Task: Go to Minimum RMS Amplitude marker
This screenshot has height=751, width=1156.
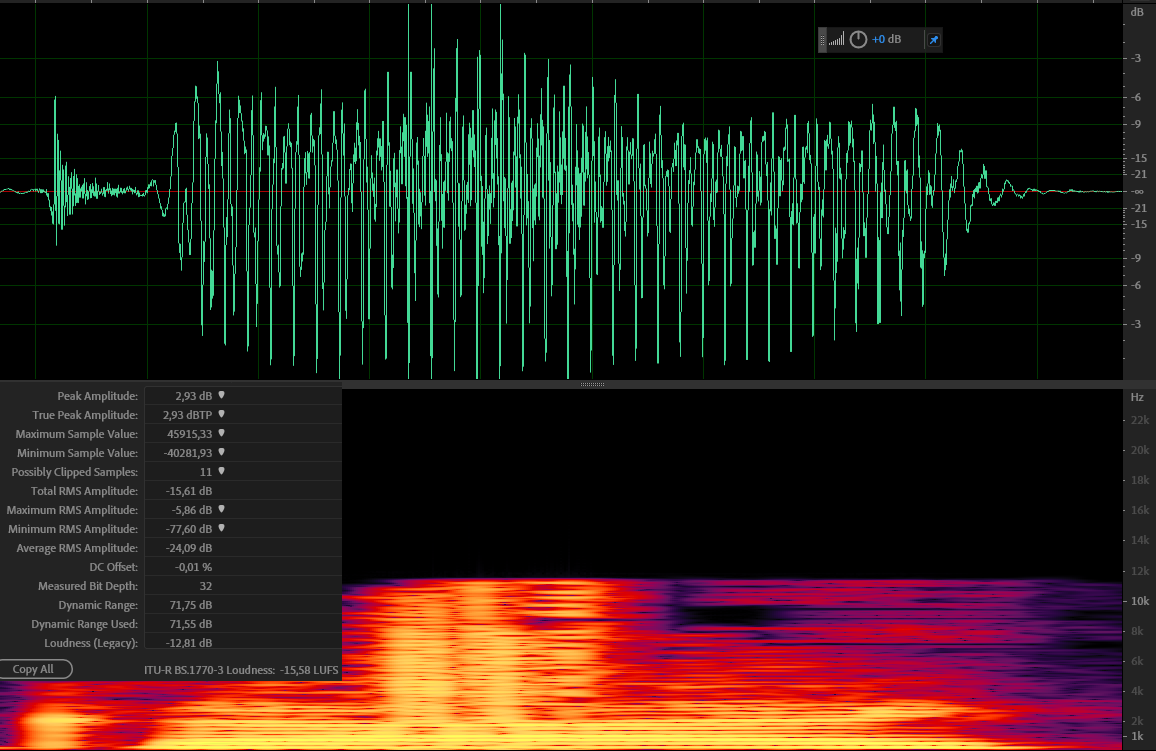Action: (x=221, y=529)
